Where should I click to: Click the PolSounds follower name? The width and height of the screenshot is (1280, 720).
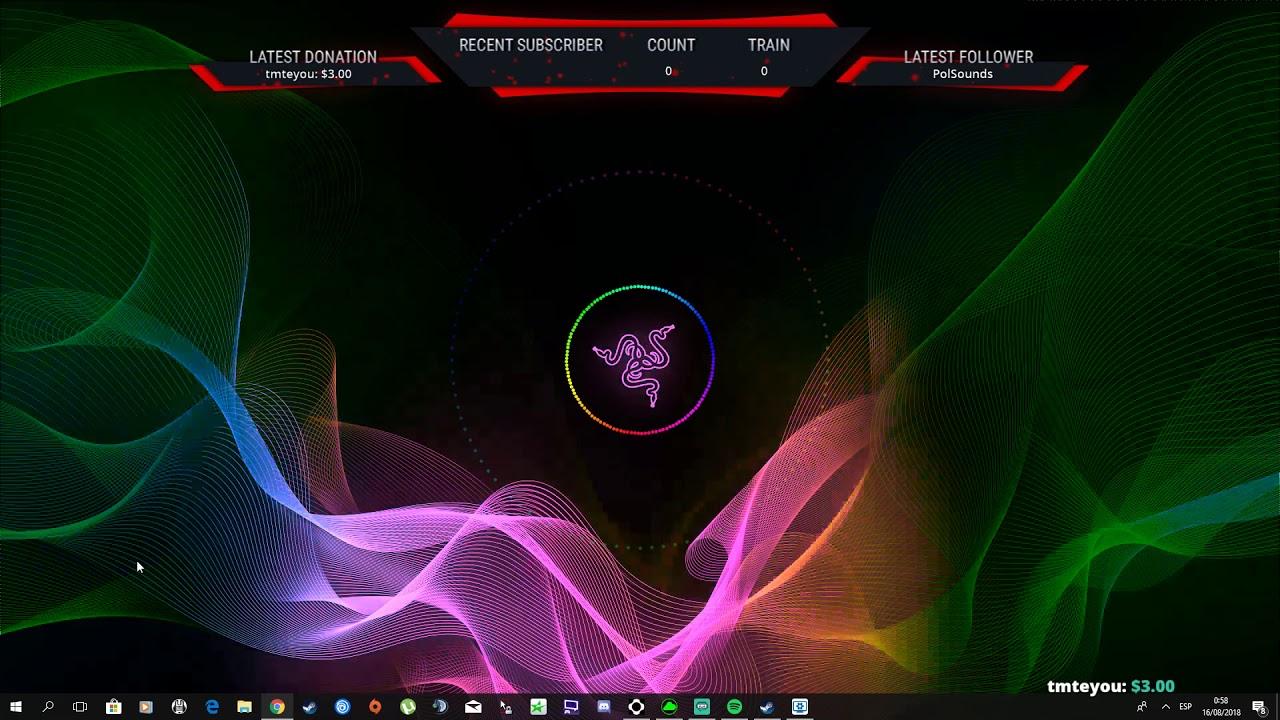click(x=963, y=74)
